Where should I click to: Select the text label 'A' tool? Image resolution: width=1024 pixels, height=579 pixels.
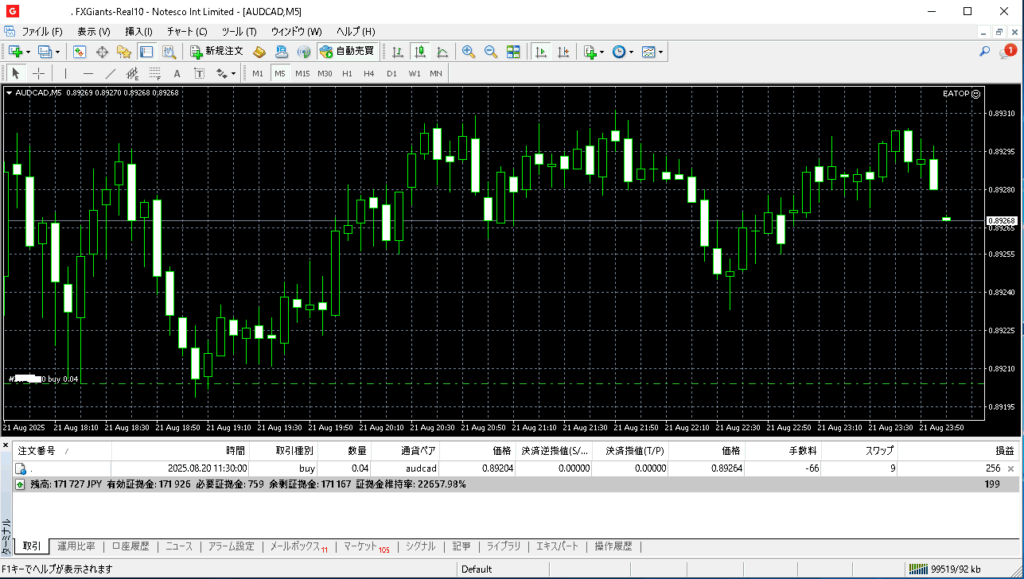click(x=177, y=73)
